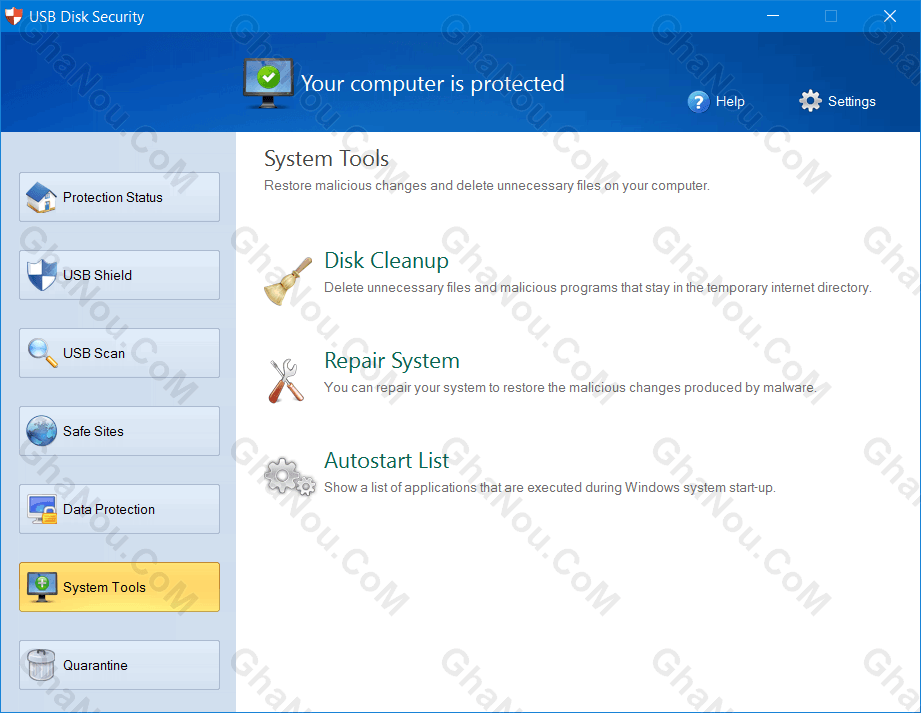Close the USB Disk Security window
The width and height of the screenshot is (921, 713).
(x=890, y=16)
